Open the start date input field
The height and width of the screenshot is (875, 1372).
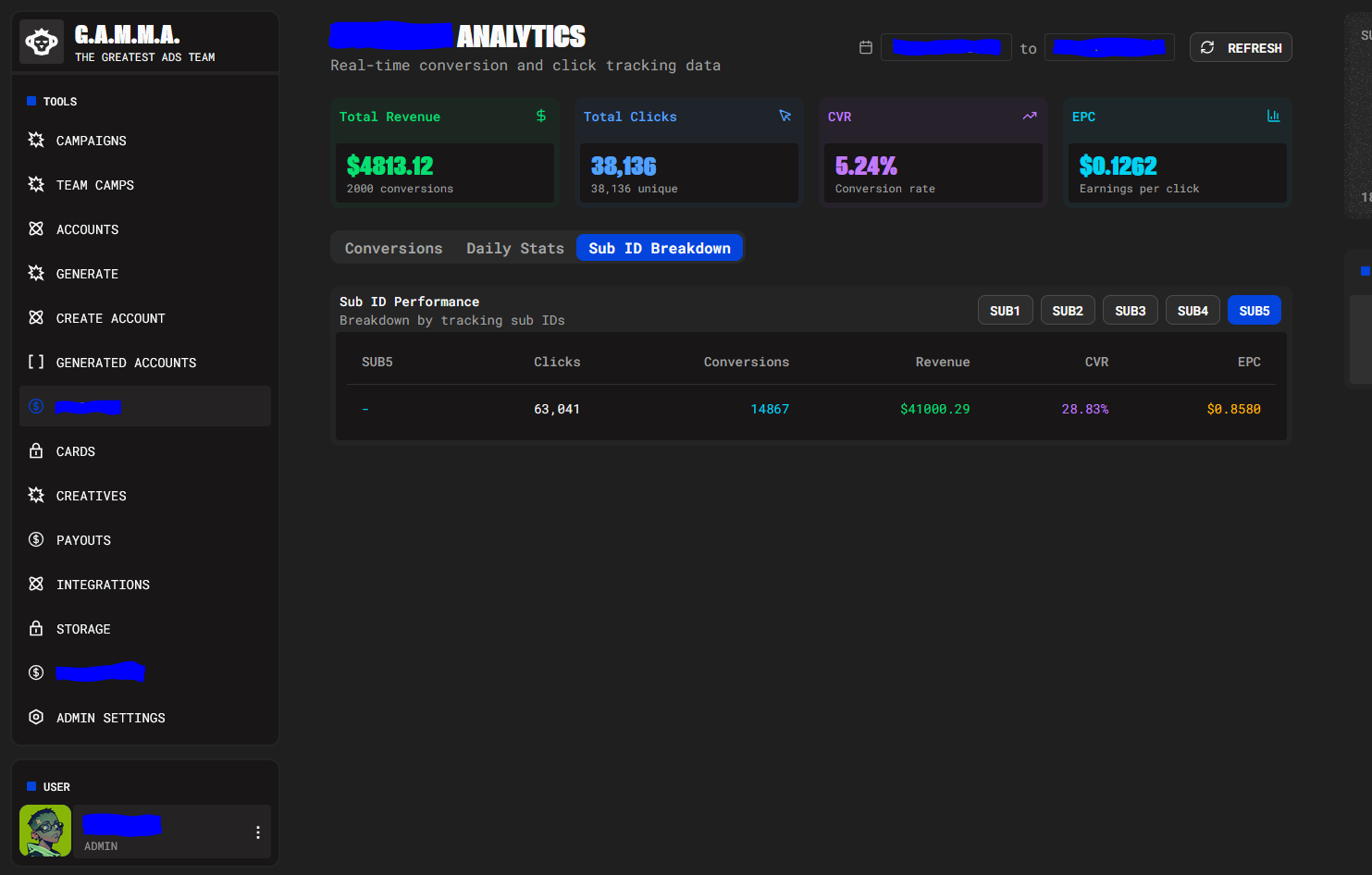pyautogui.click(x=946, y=47)
